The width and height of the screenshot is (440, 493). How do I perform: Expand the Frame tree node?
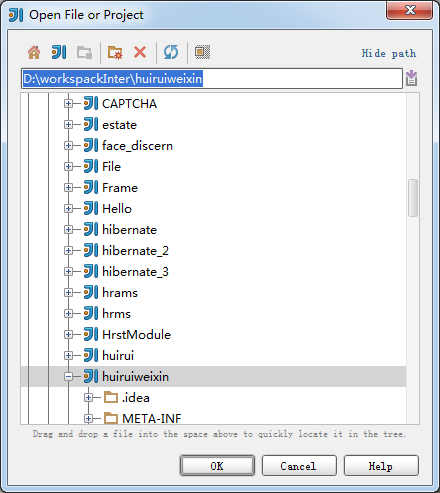[x=68, y=188]
